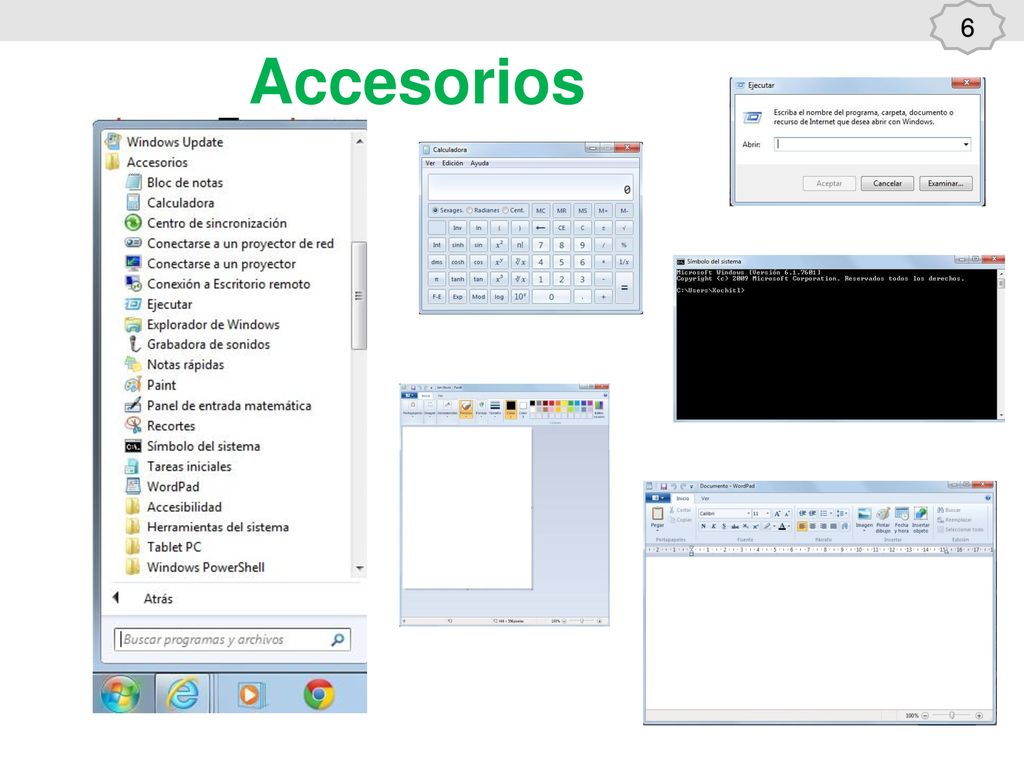
Task: Click Buscar programas y archivos search box
Action: [232, 639]
